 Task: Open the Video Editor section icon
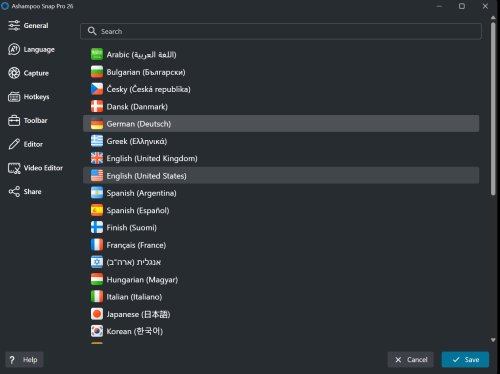(14, 168)
